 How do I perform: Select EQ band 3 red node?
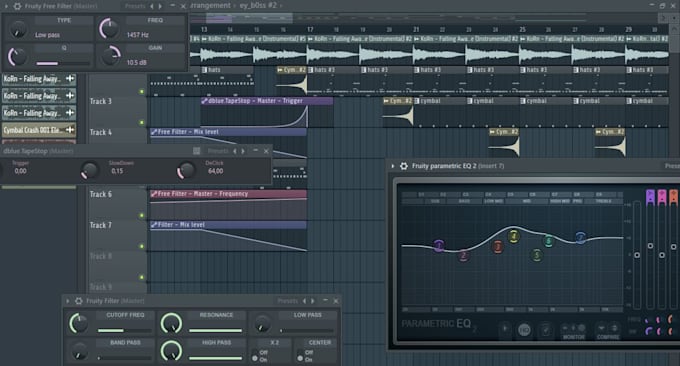pyautogui.click(x=498, y=247)
